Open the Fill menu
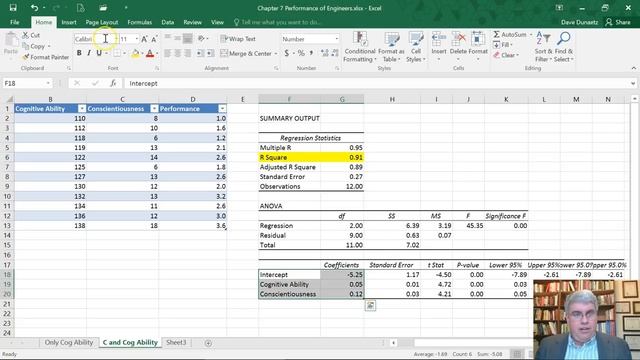The height and width of the screenshot is (360, 640). (x=503, y=45)
